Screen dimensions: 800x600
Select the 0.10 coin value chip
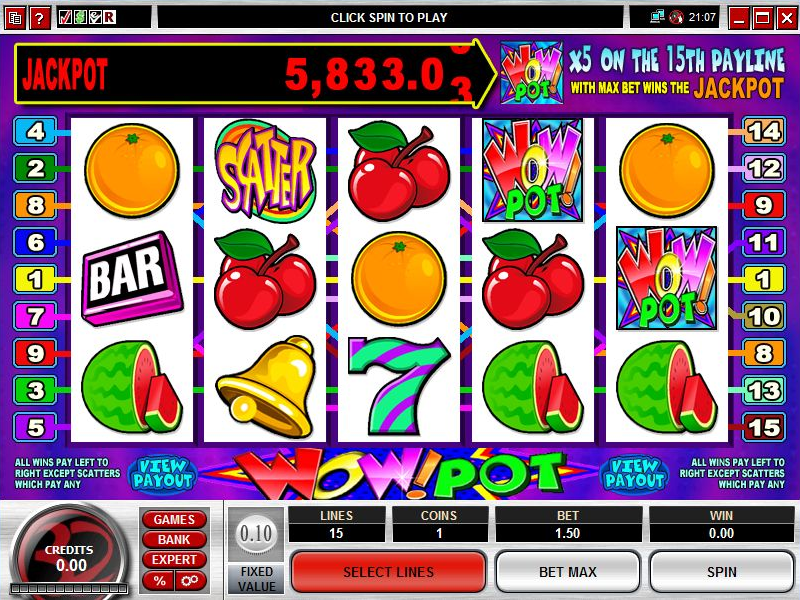pos(256,534)
